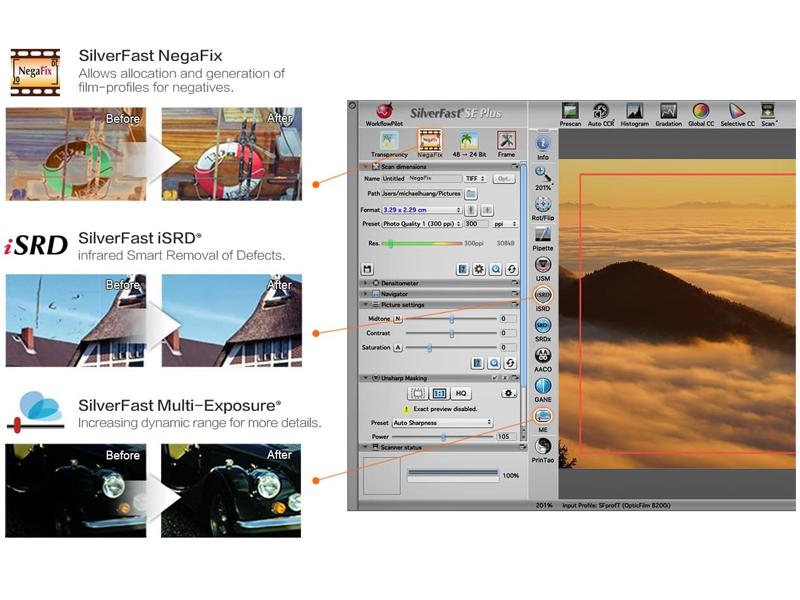This screenshot has width=800, height=600.
Task: Click the reset arrows in Picture settings
Action: coord(510,363)
